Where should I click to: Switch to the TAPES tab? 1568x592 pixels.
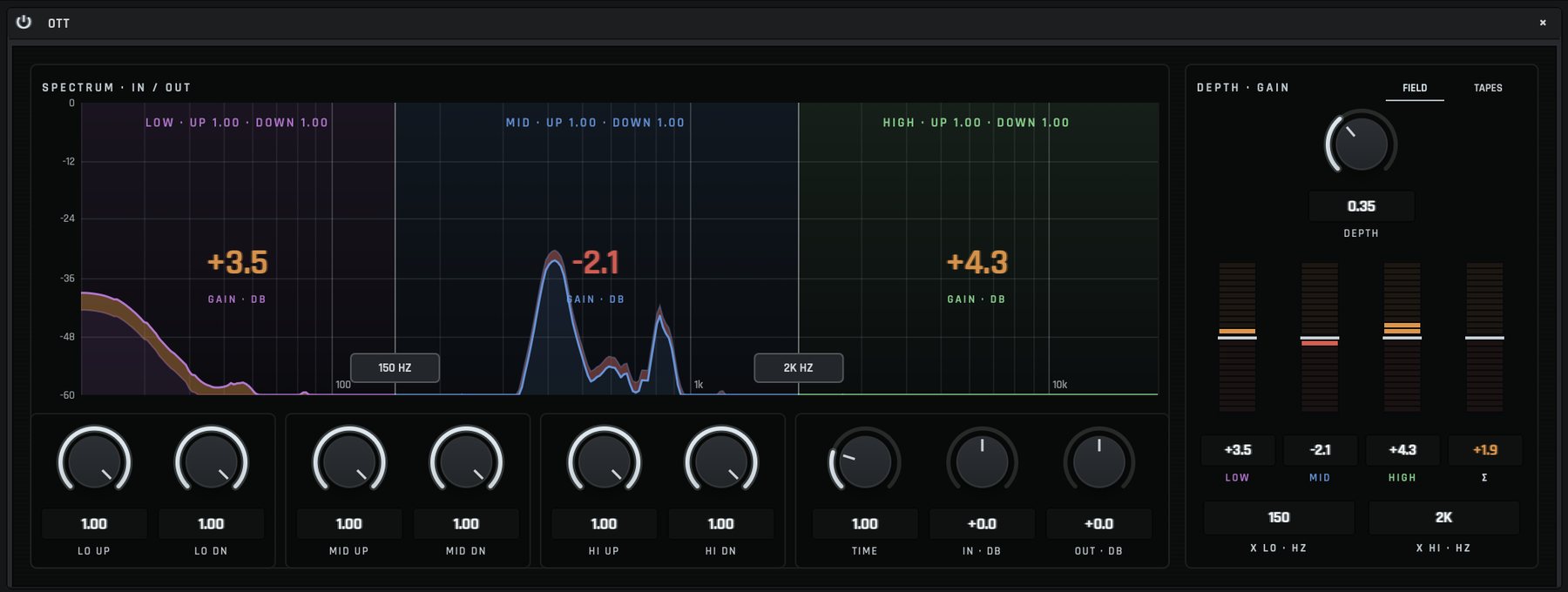click(1488, 88)
